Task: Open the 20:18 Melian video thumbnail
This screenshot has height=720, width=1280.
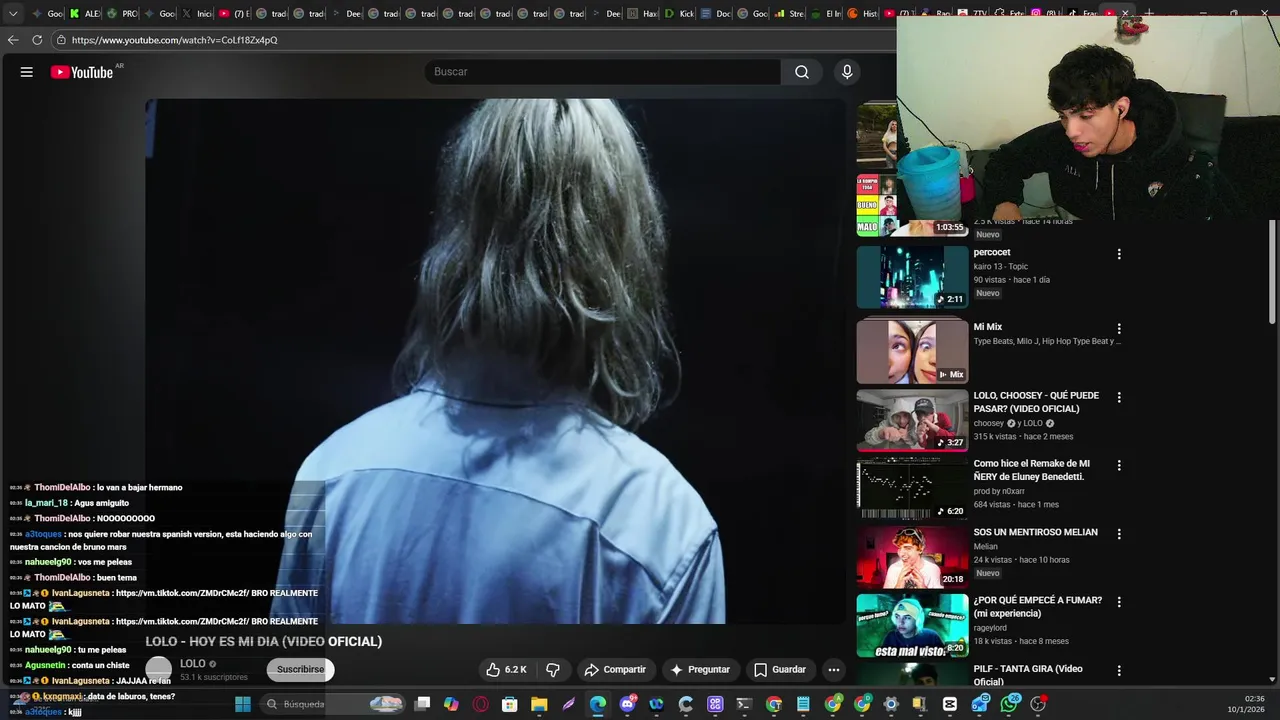Action: pyautogui.click(x=912, y=556)
